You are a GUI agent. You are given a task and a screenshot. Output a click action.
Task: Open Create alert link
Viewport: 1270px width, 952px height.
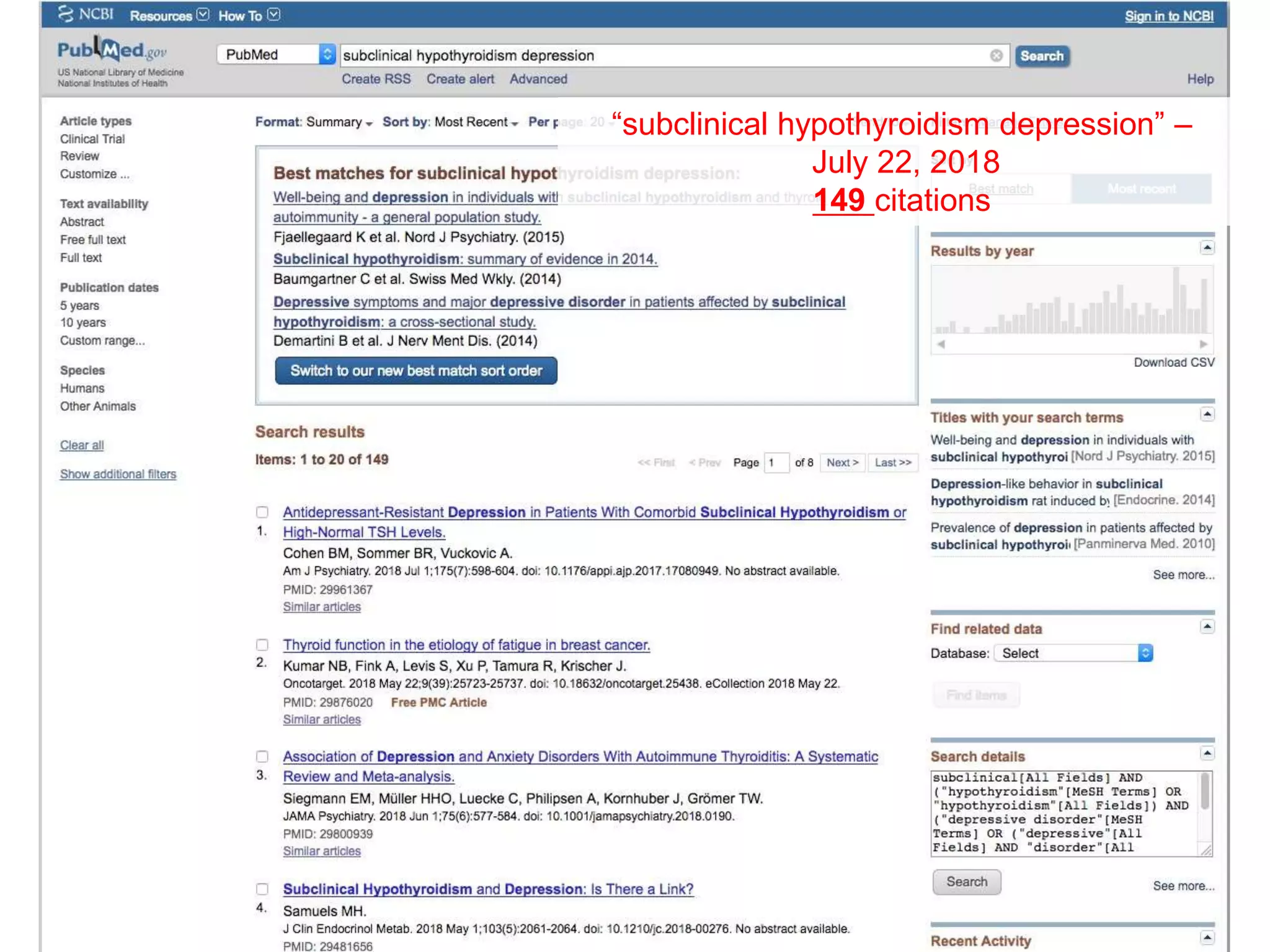pos(460,79)
